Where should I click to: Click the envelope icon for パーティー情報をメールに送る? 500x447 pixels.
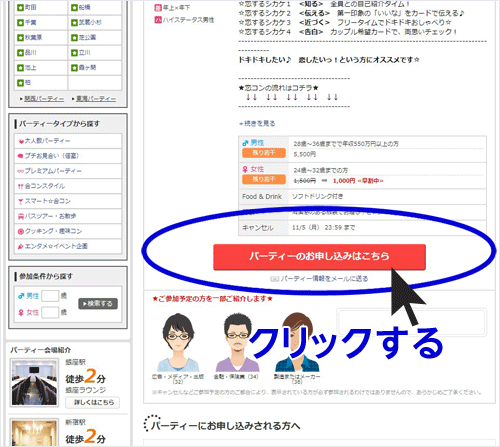[274, 279]
